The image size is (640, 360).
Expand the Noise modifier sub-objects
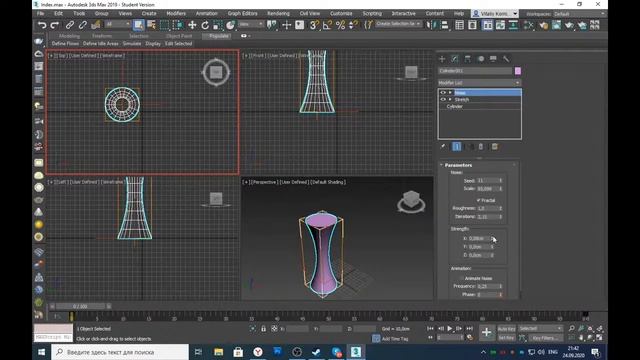pyautogui.click(x=450, y=93)
